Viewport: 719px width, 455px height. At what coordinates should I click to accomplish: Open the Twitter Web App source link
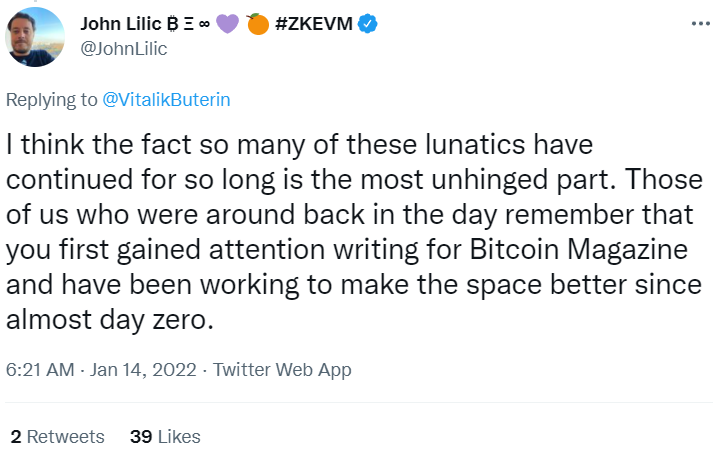(x=281, y=370)
